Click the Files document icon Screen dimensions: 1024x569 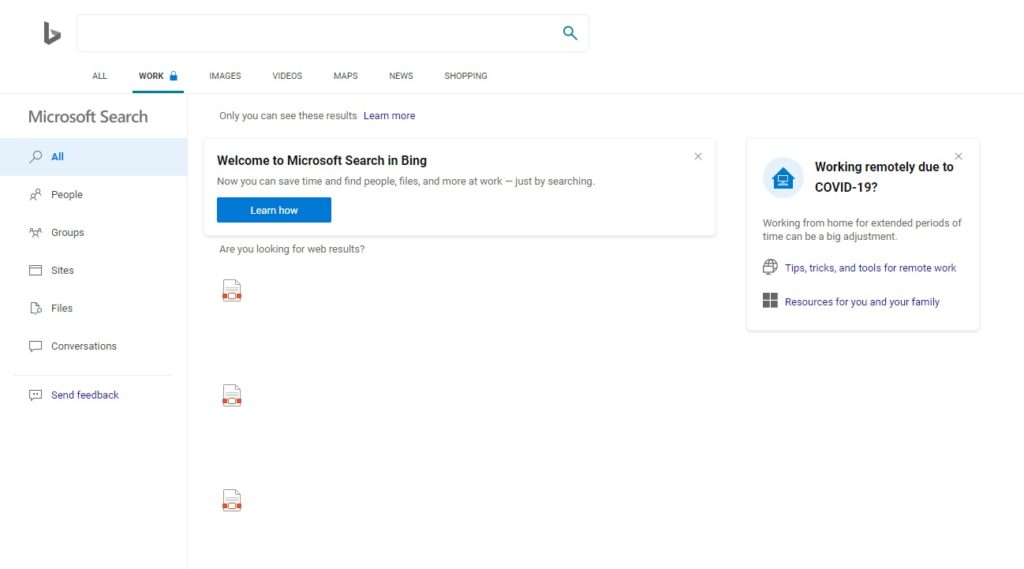[x=35, y=308]
